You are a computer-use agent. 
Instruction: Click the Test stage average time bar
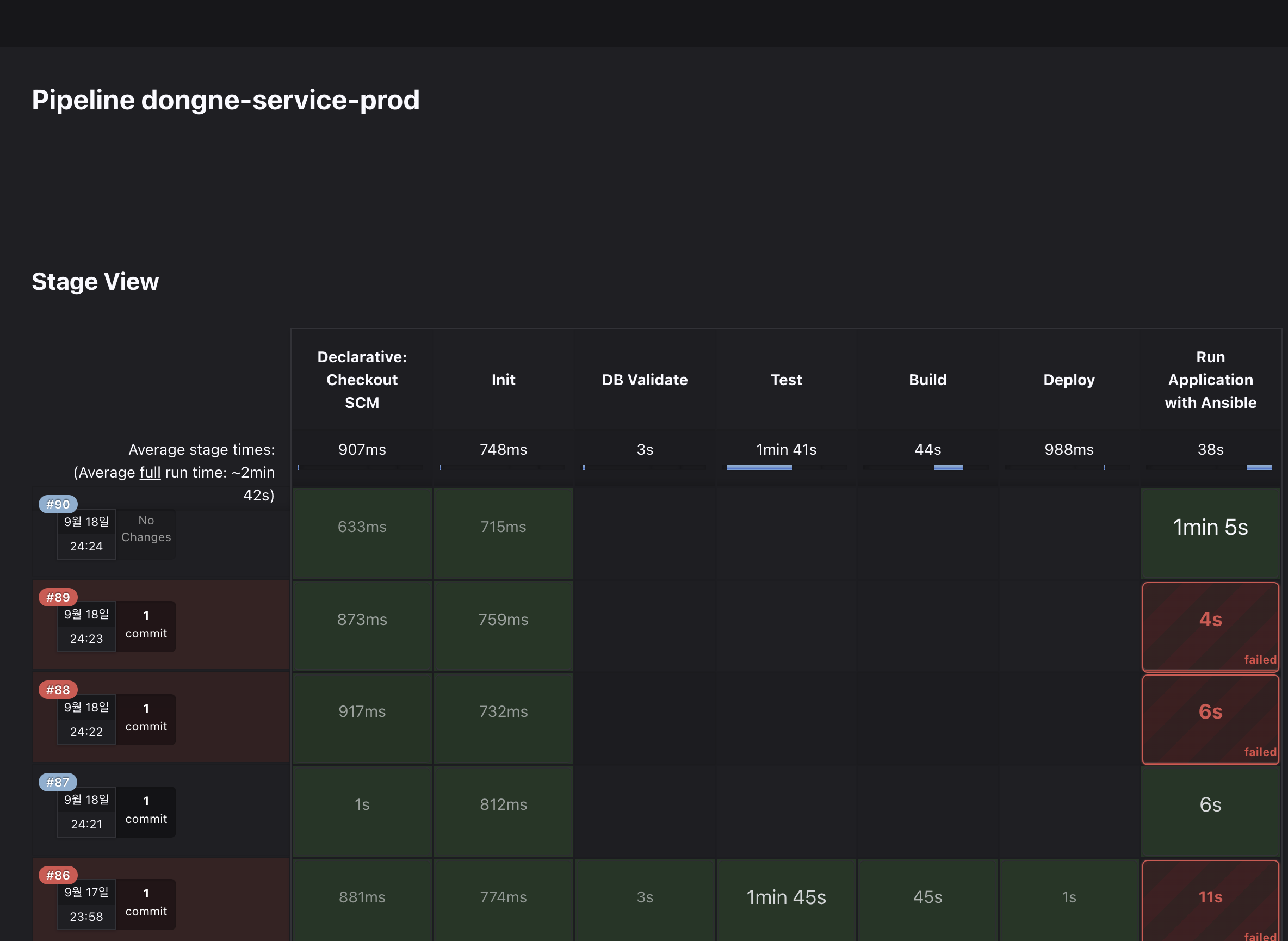click(x=759, y=467)
